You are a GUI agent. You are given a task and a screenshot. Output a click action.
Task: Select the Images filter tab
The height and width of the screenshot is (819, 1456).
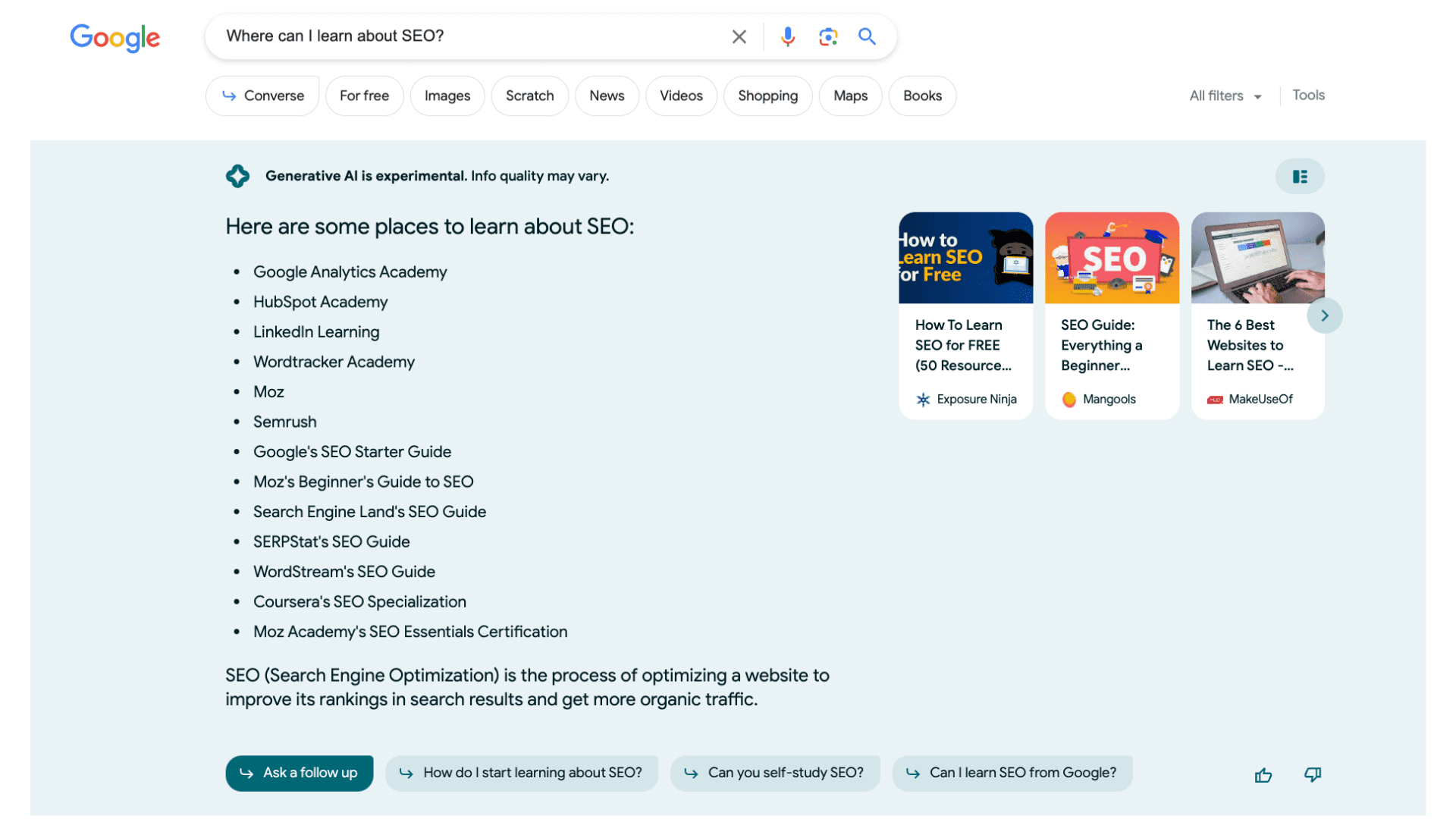(447, 96)
